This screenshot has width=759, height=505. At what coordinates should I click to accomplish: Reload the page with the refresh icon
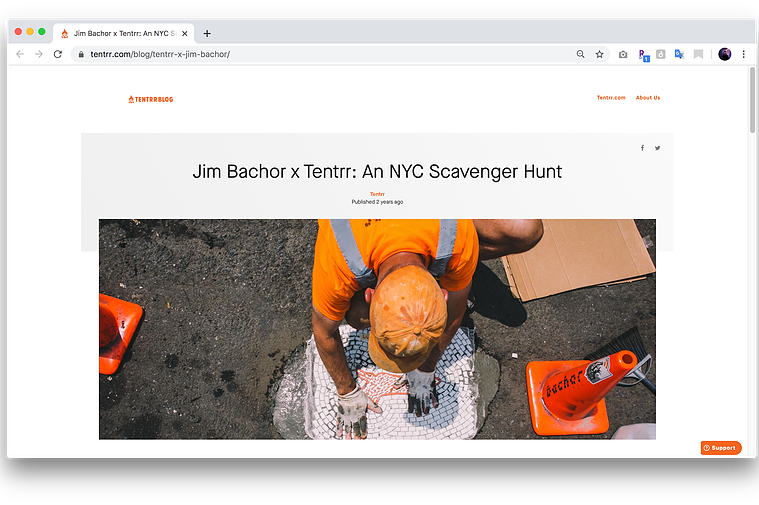(58, 54)
